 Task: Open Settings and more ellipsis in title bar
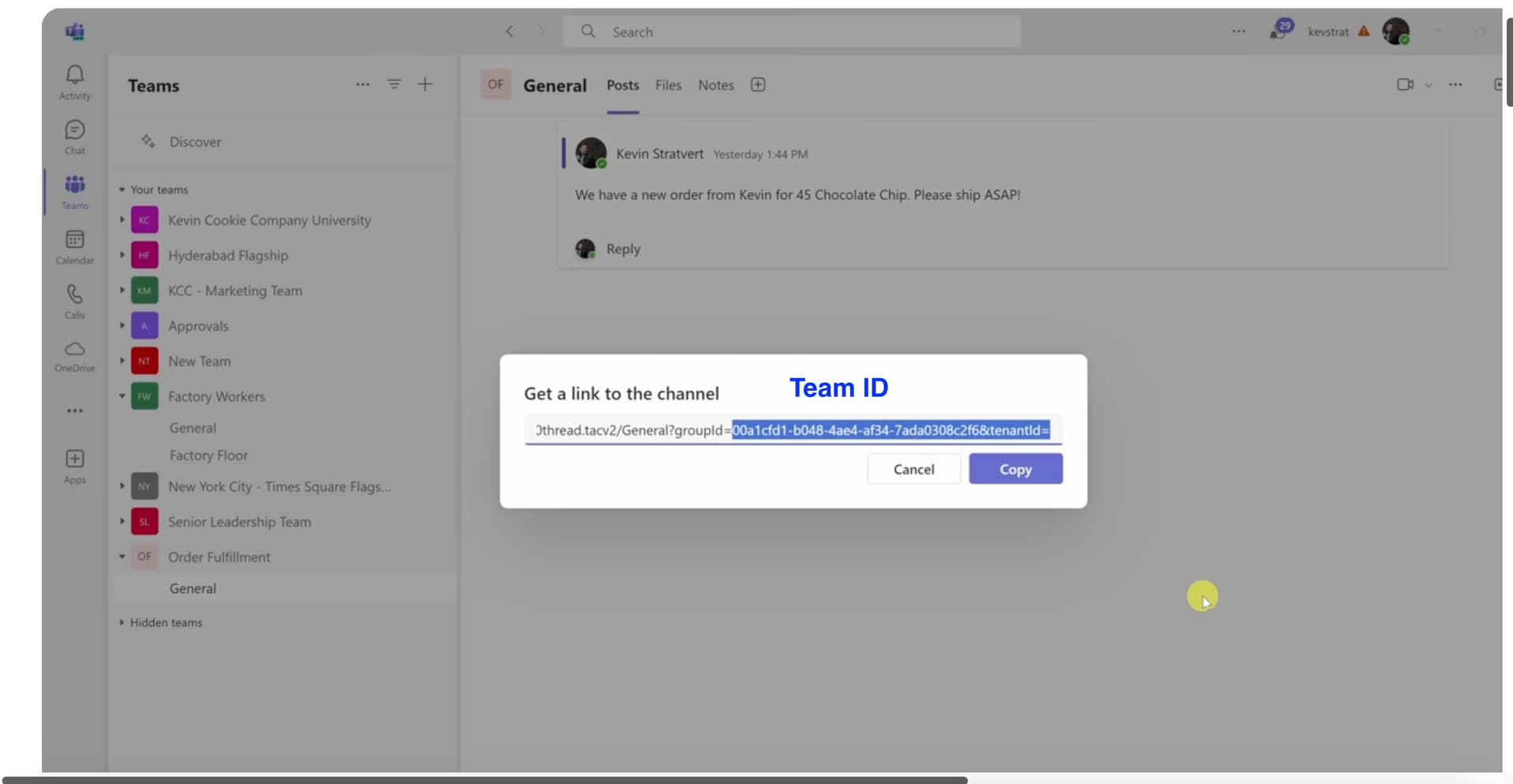[x=1239, y=32]
